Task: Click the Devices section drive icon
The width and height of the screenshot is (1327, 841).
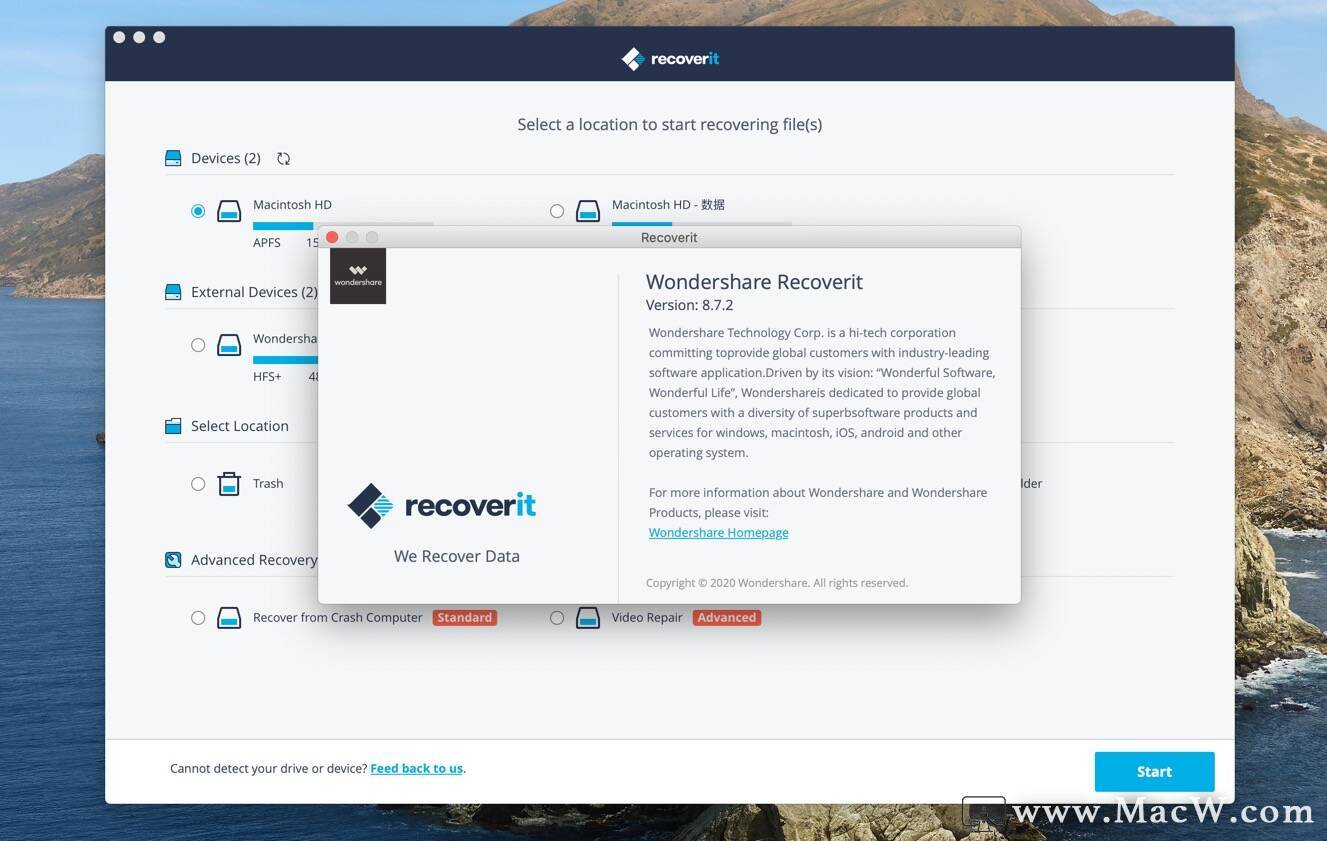Action: click(x=173, y=158)
